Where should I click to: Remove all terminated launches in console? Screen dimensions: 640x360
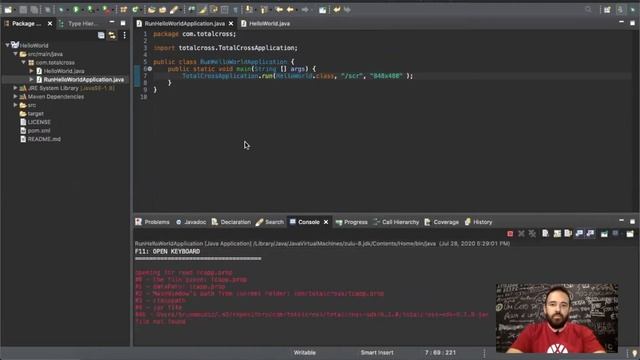point(532,233)
